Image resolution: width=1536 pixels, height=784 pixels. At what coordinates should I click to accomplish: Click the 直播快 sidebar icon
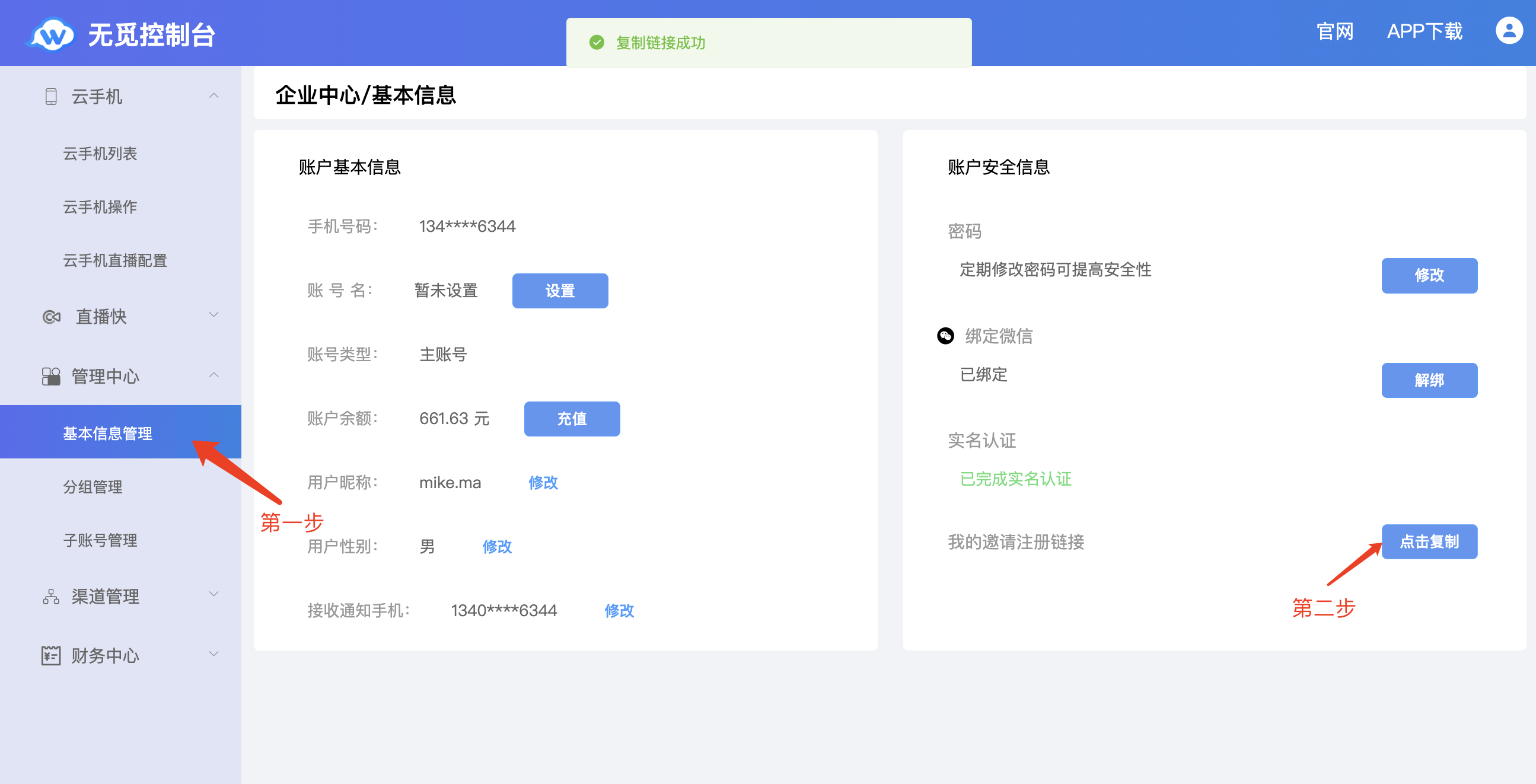pyautogui.click(x=52, y=317)
